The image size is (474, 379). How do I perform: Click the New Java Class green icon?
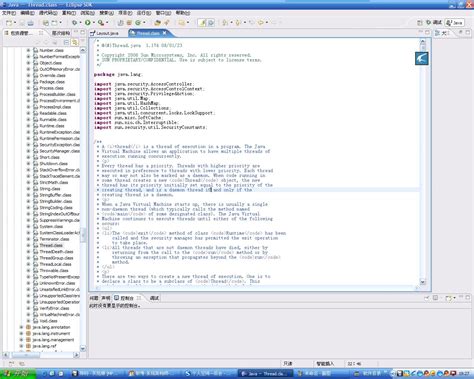click(138, 23)
